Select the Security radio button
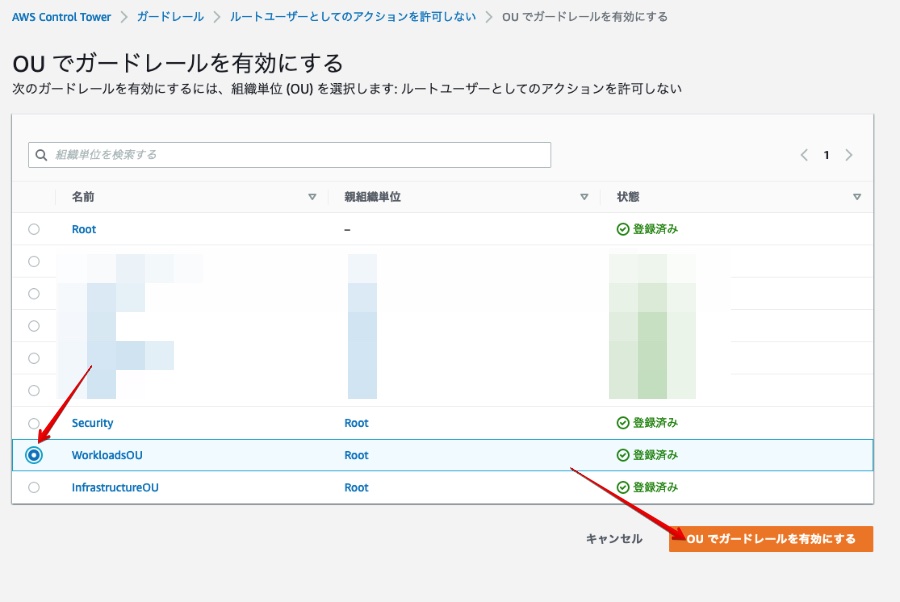Viewport: 900px width, 602px height. click(x=34, y=423)
